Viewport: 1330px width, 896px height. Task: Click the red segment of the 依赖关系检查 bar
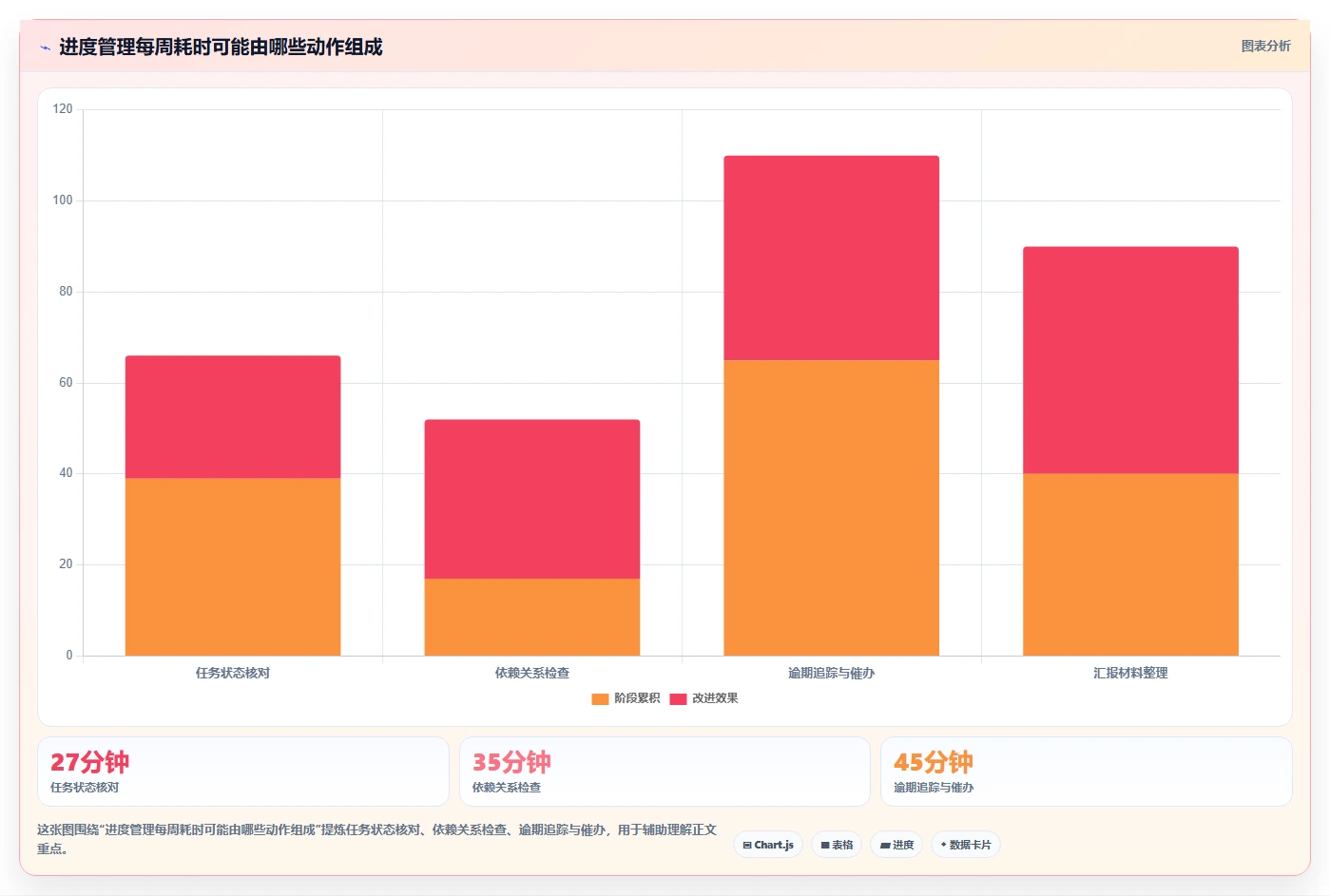(532, 499)
